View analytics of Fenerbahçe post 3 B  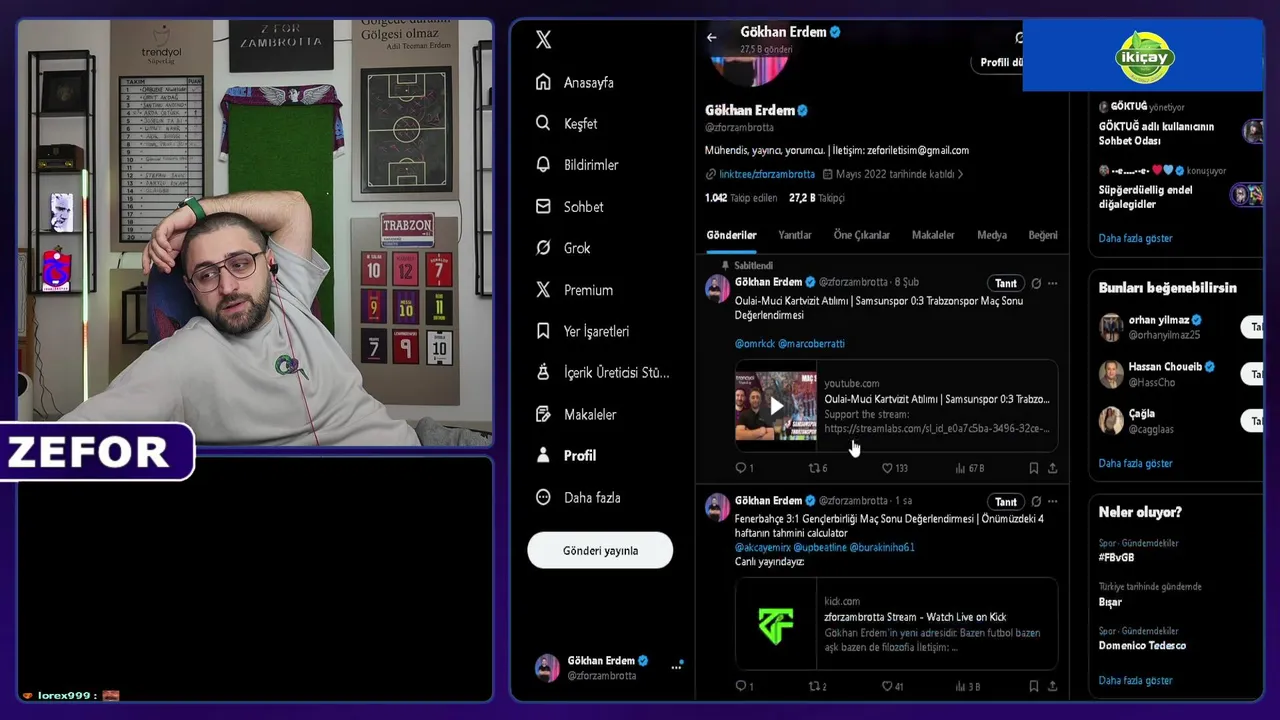pos(967,686)
